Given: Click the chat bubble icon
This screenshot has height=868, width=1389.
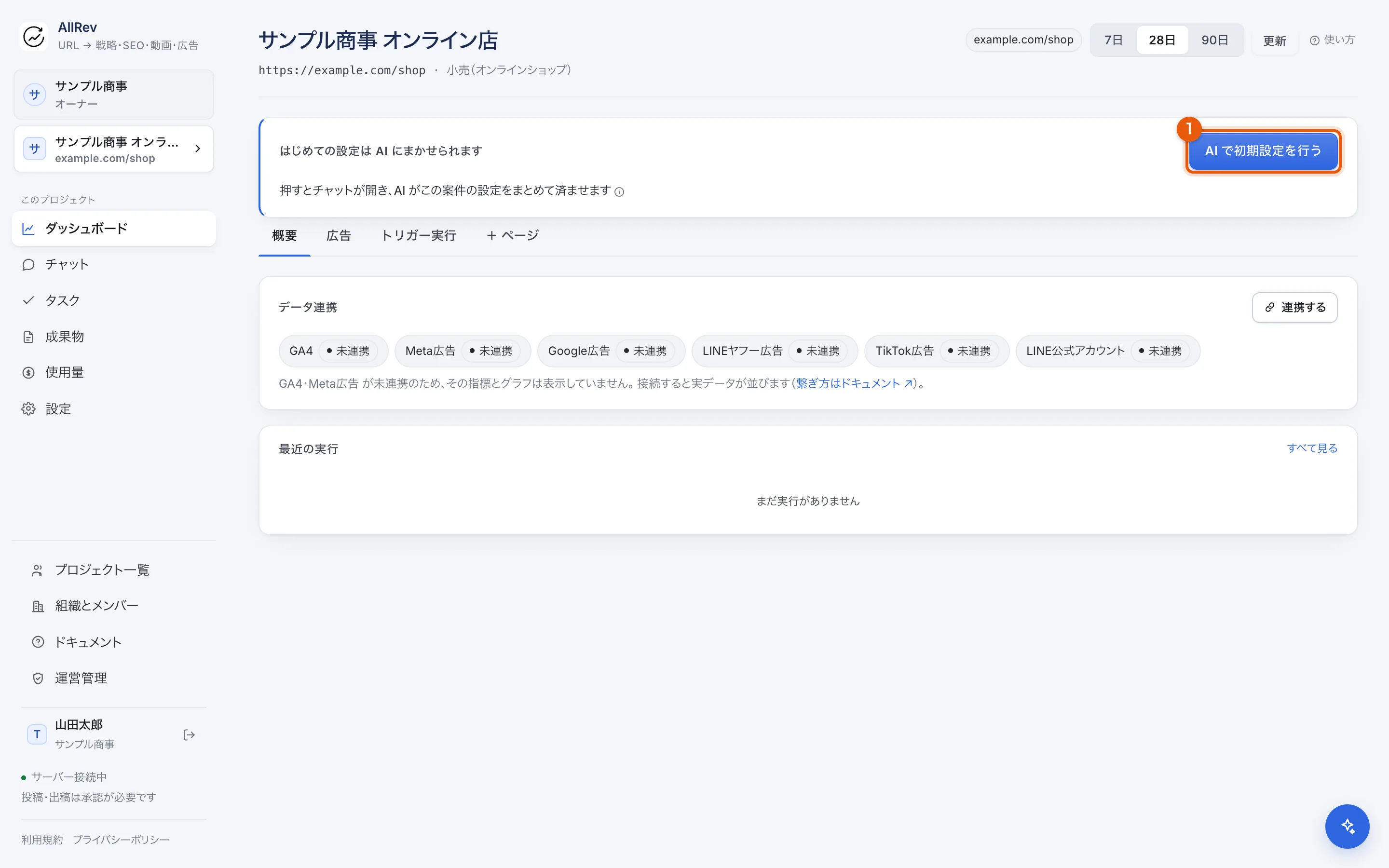Looking at the screenshot, I should [x=28, y=265].
